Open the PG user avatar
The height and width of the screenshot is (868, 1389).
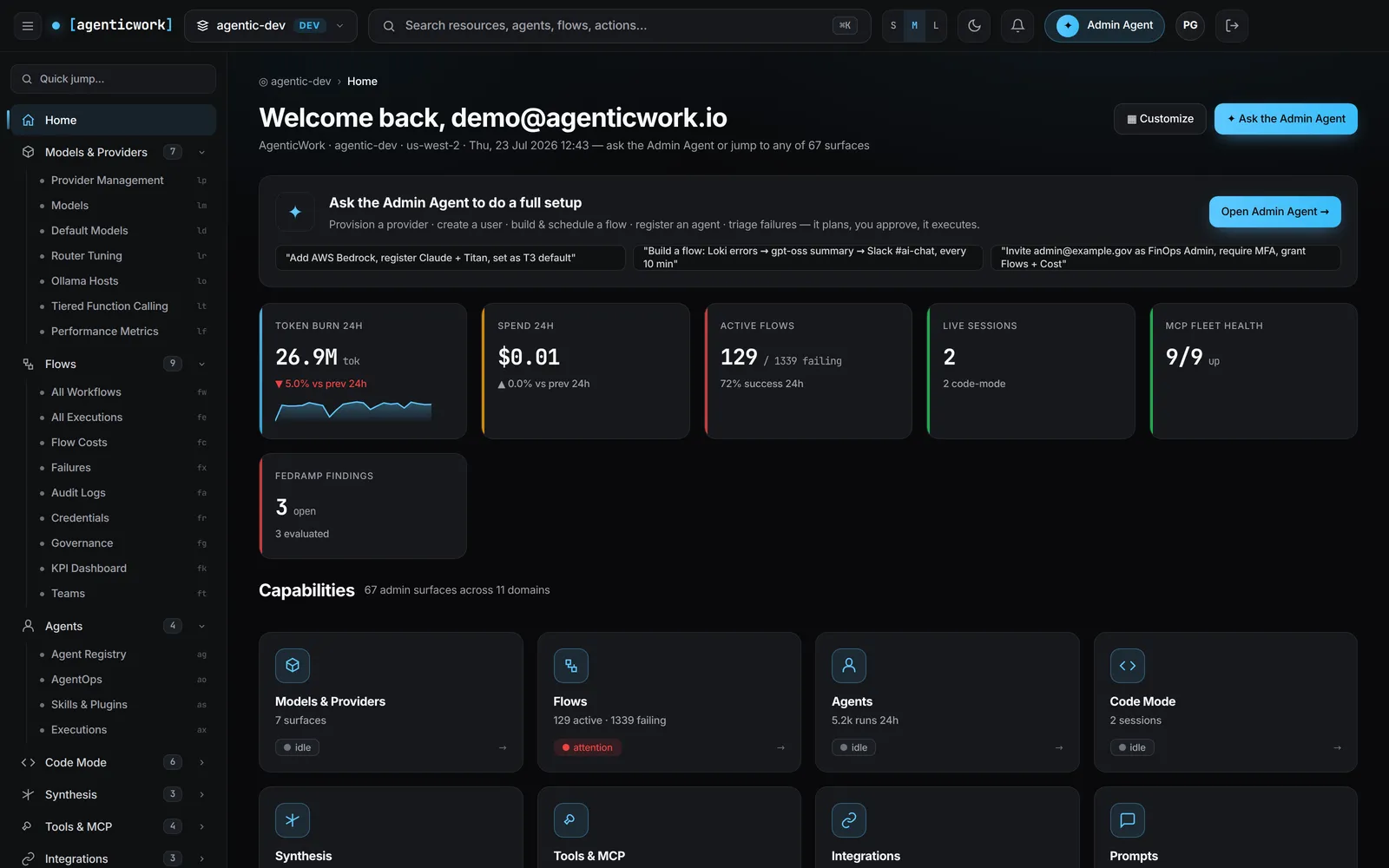tap(1190, 26)
